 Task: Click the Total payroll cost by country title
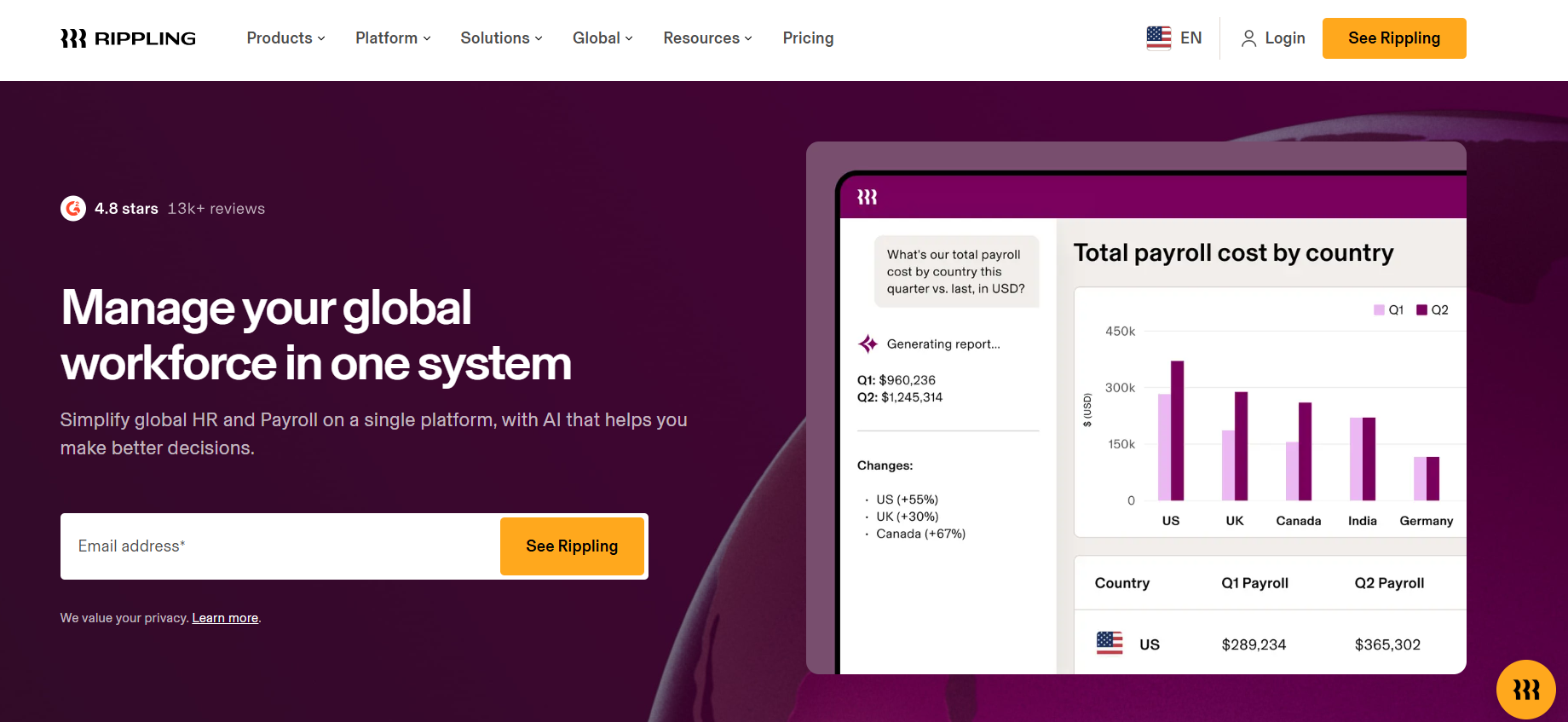pos(1233,253)
